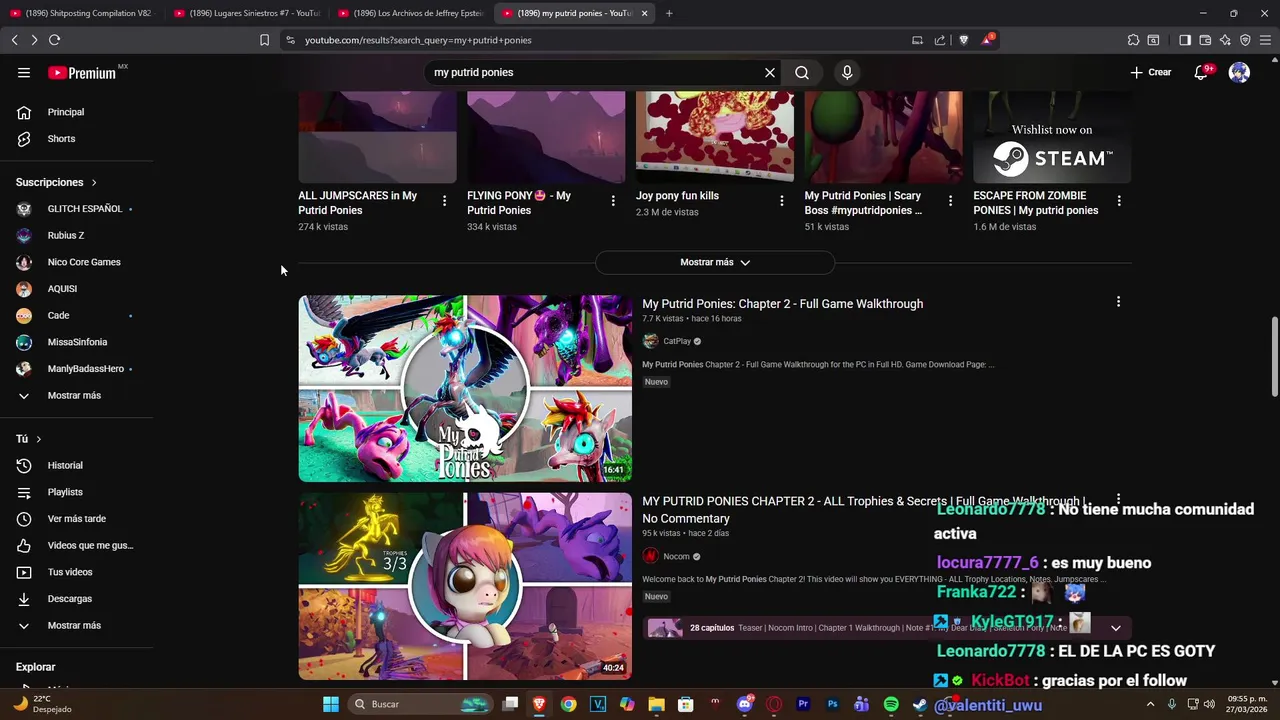This screenshot has height=720, width=1280.
Task: Open options for ESCAPE FROM ZOMBIE PONIES
Action: pyautogui.click(x=1119, y=201)
